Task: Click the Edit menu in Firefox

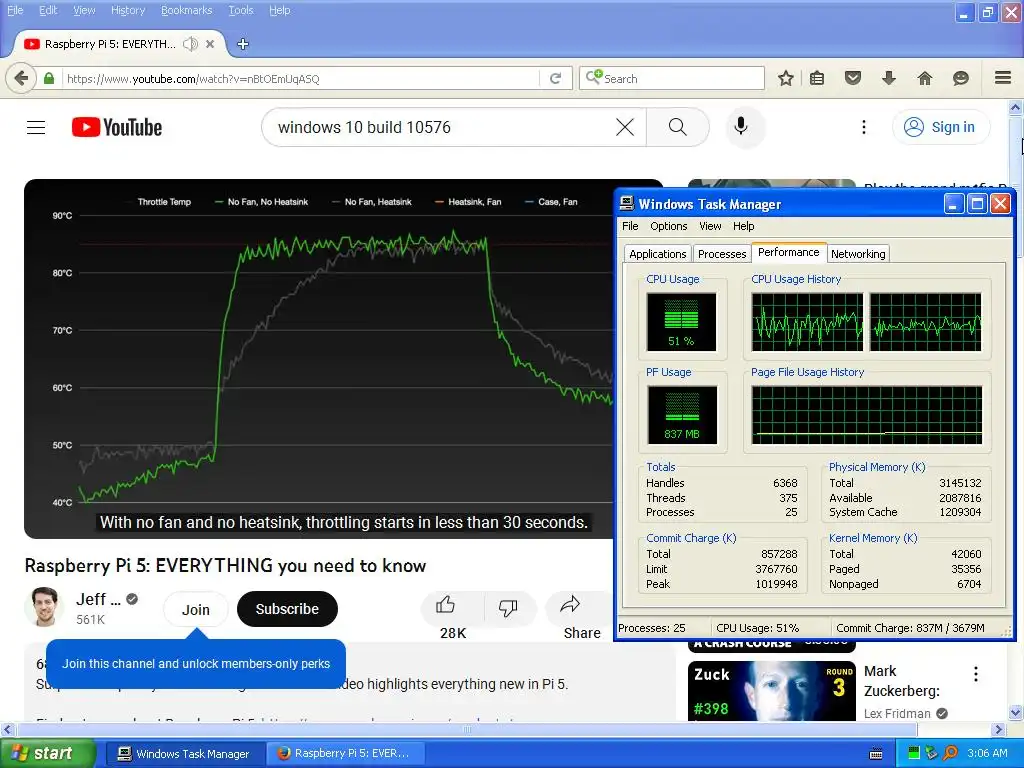Action: (x=48, y=10)
